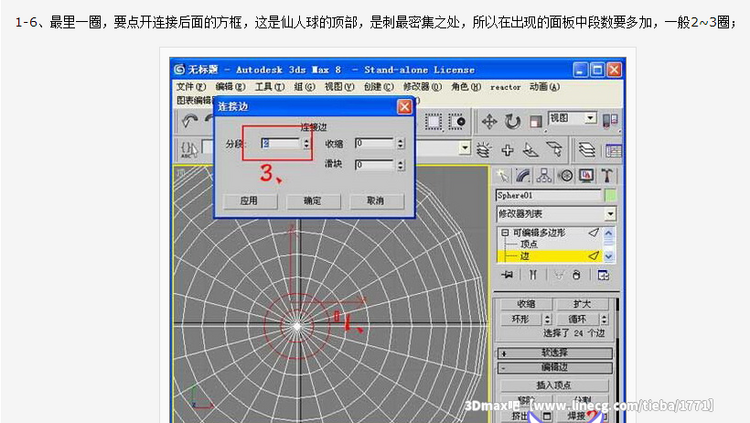
Task: Activate the Select and Move tool
Action: (x=489, y=122)
